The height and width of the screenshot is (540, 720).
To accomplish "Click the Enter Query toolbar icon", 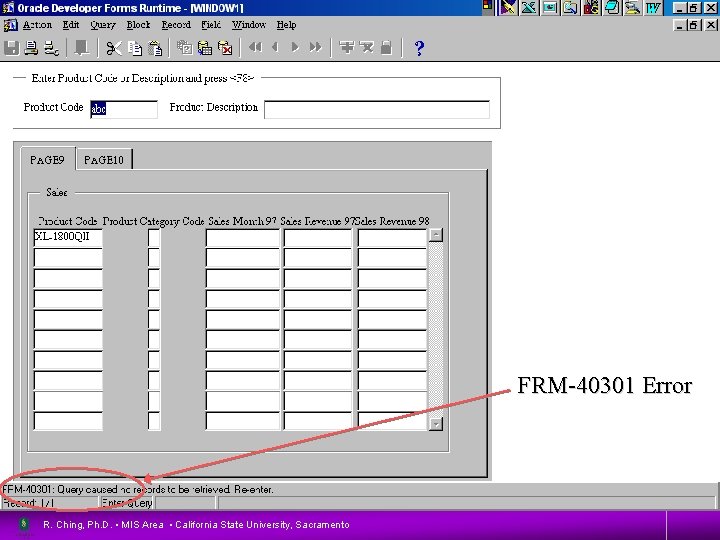I will (x=185, y=48).
